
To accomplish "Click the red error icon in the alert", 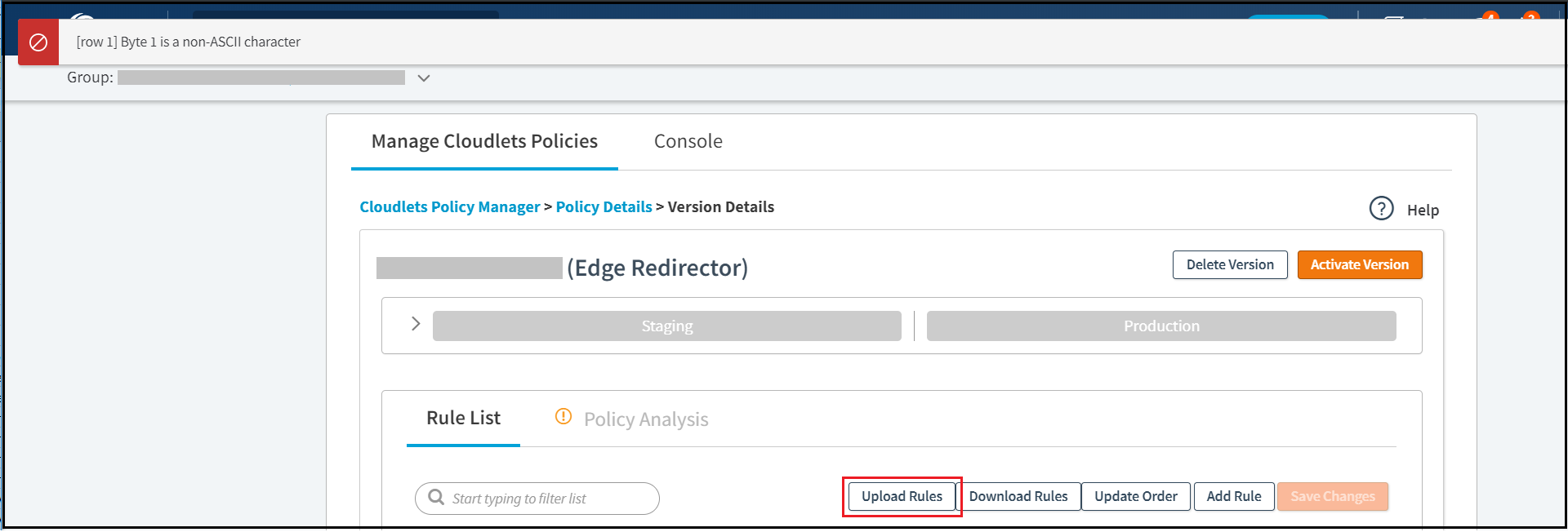I will (38, 42).
